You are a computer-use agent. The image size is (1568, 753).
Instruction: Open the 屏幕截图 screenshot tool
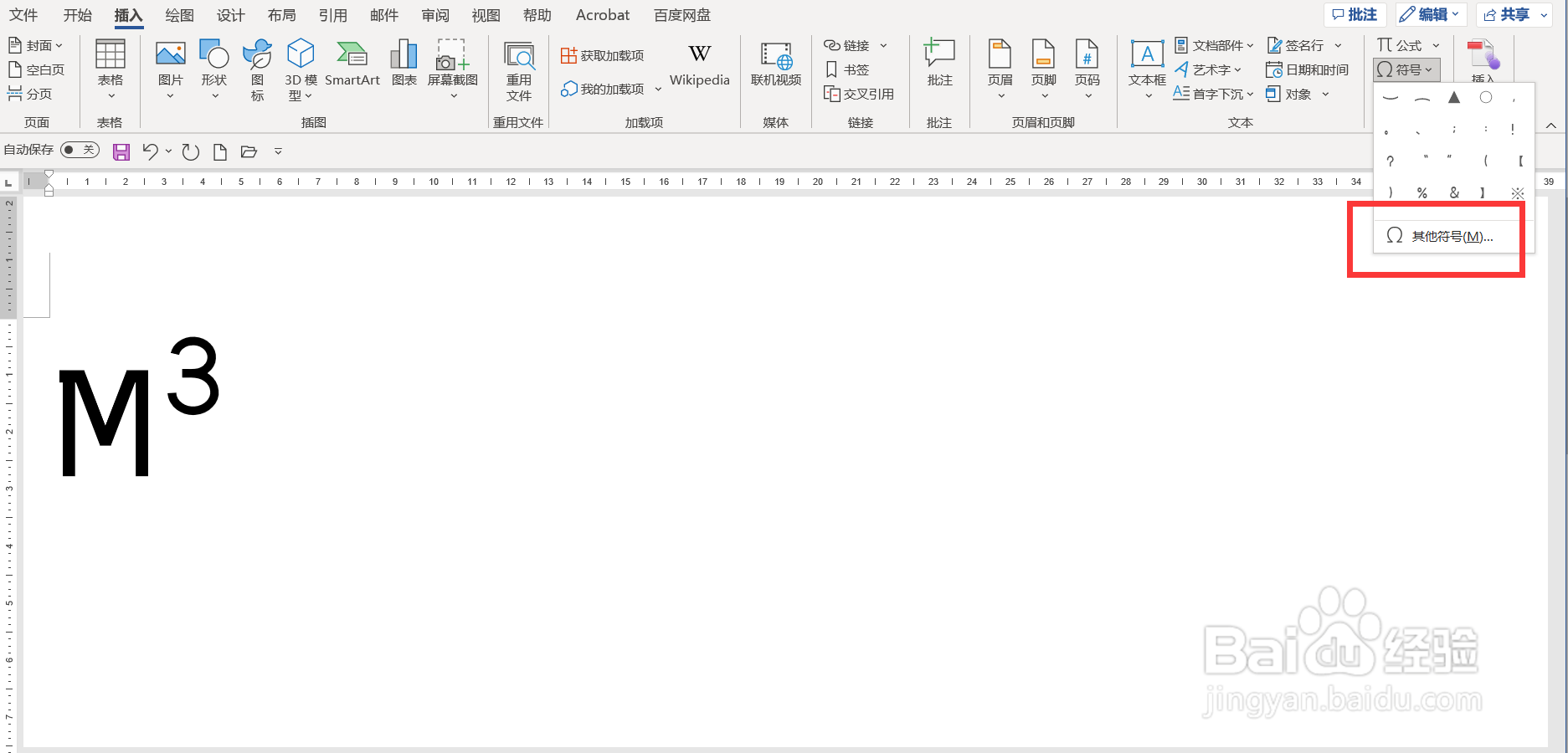[x=453, y=69]
